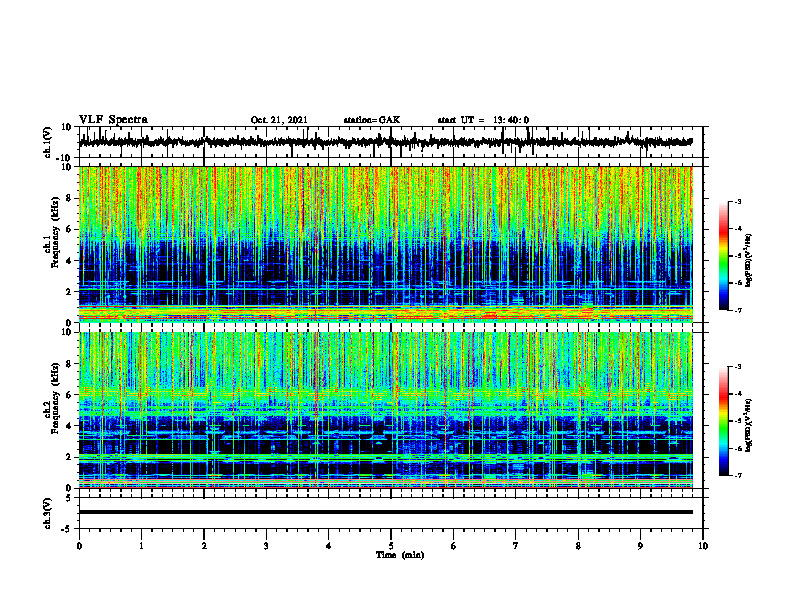Viewport: 792px width, 612px height.
Task: Click time axis tick label "8"
Action: coord(578,545)
